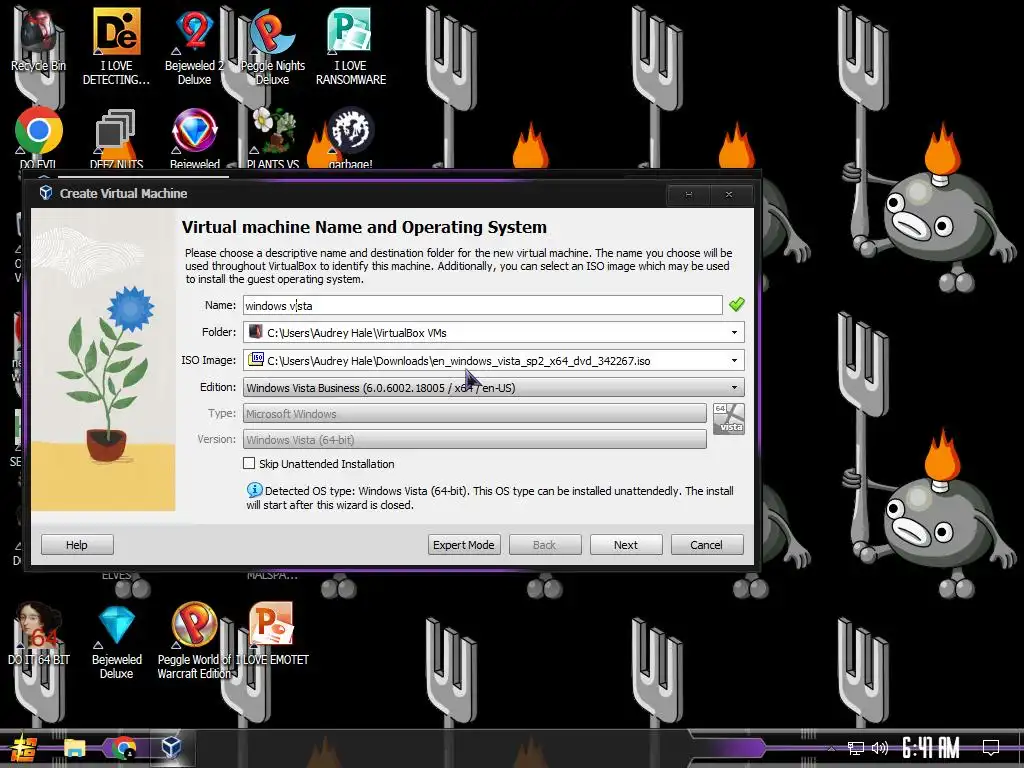
Task: Click into the Name text field
Action: point(483,305)
